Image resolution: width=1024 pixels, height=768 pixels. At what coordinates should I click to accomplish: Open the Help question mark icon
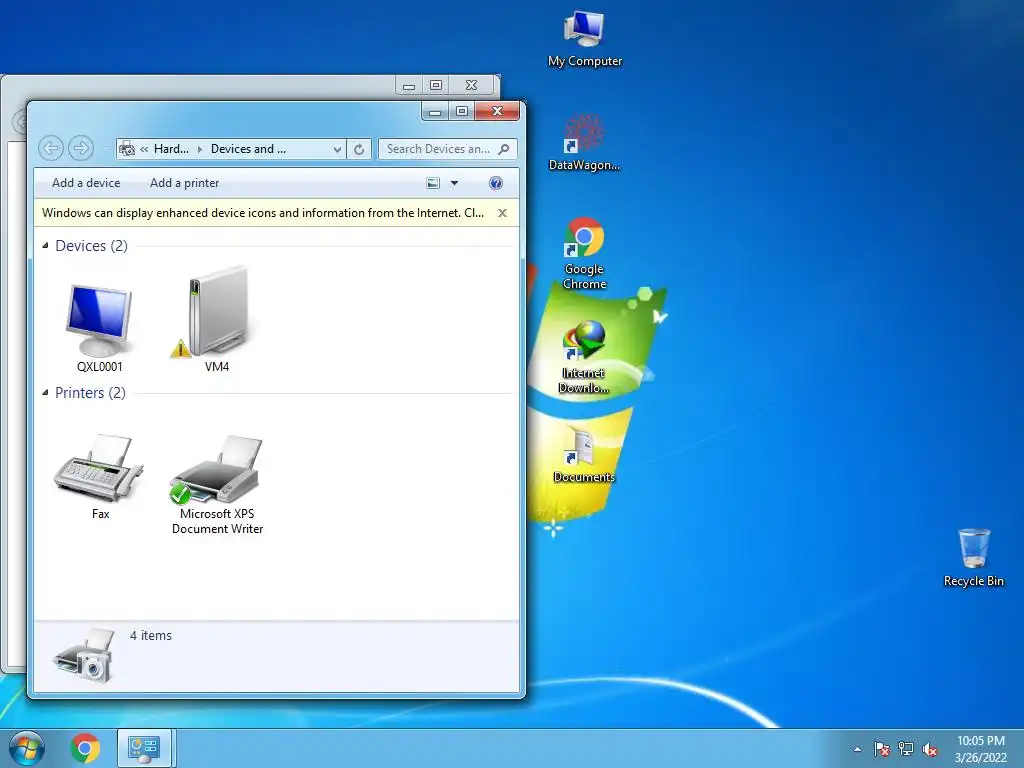496,183
